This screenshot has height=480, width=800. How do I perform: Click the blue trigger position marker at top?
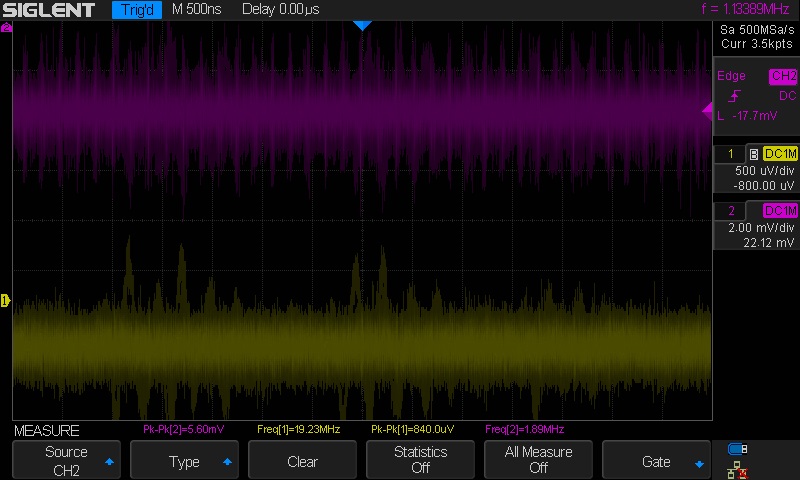point(362,26)
